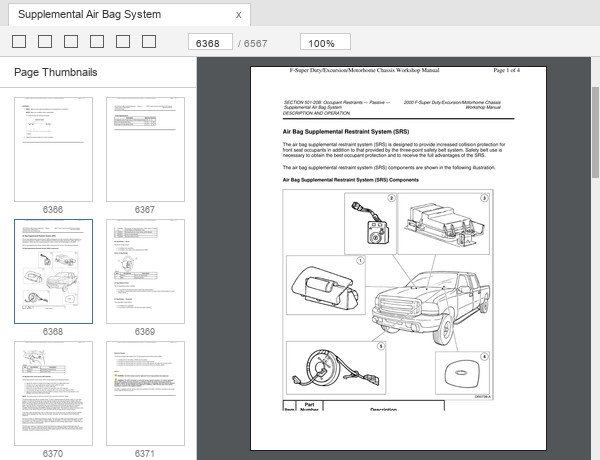
Task: Click diagram component number 5 callout
Action: click(x=381, y=346)
